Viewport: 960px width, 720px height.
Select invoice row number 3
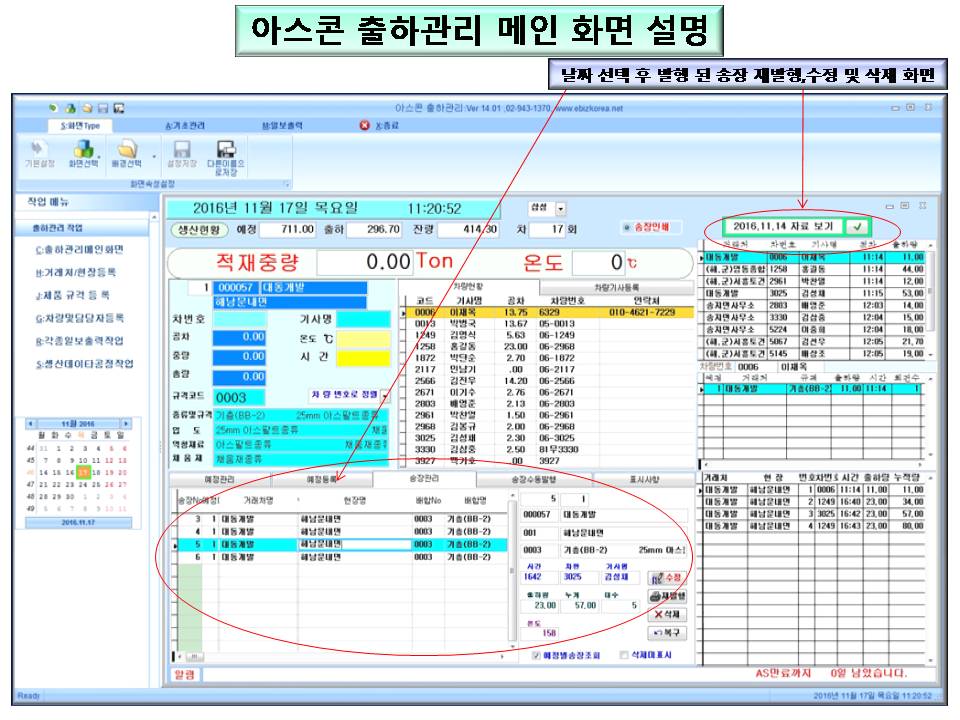coord(342,519)
